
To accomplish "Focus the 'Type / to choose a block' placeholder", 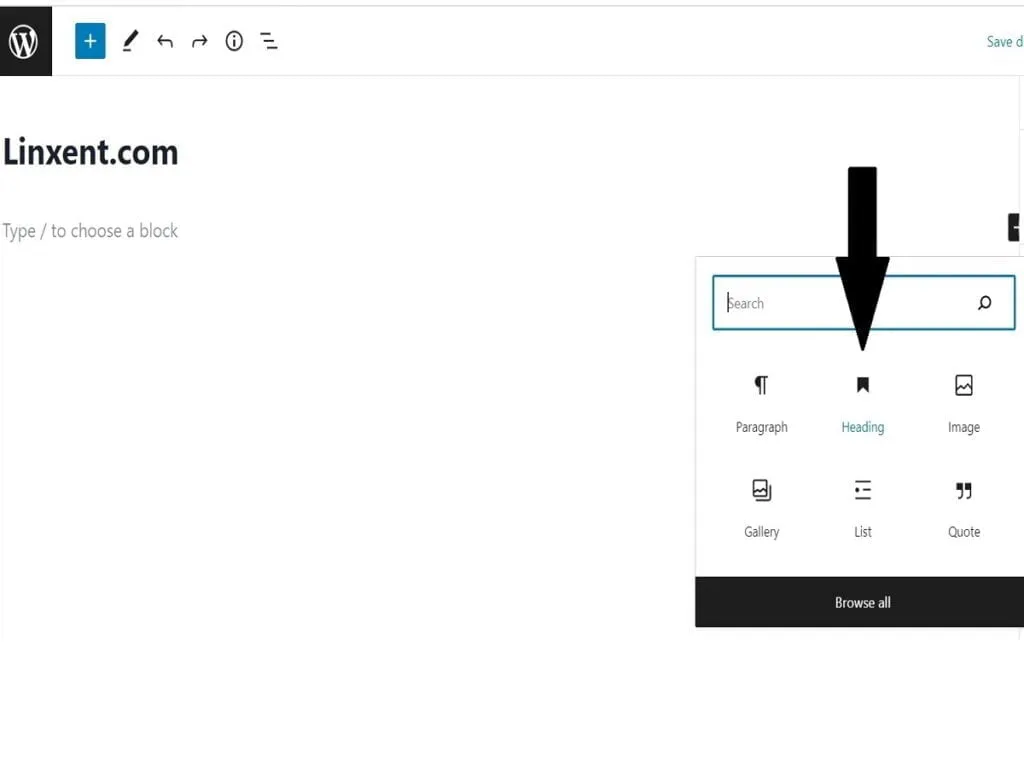I will (90, 231).
